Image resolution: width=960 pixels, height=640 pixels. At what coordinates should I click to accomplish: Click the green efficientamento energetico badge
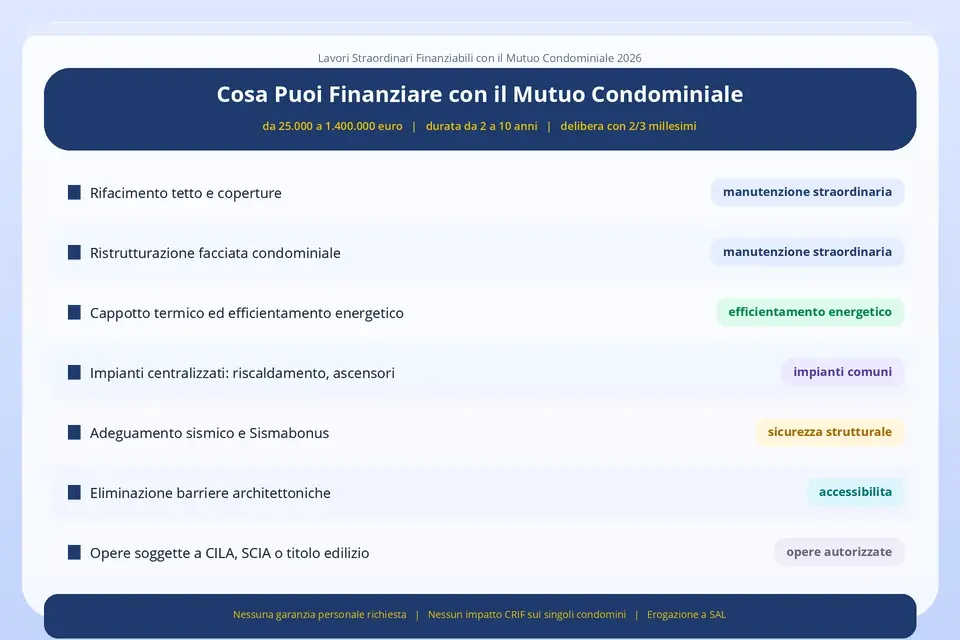pyautogui.click(x=809, y=312)
